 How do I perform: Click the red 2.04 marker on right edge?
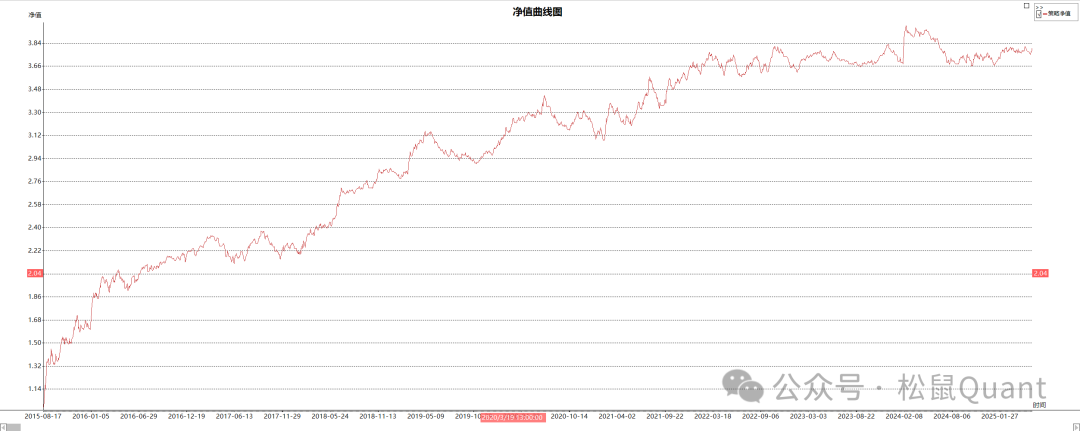[x=1039, y=273]
